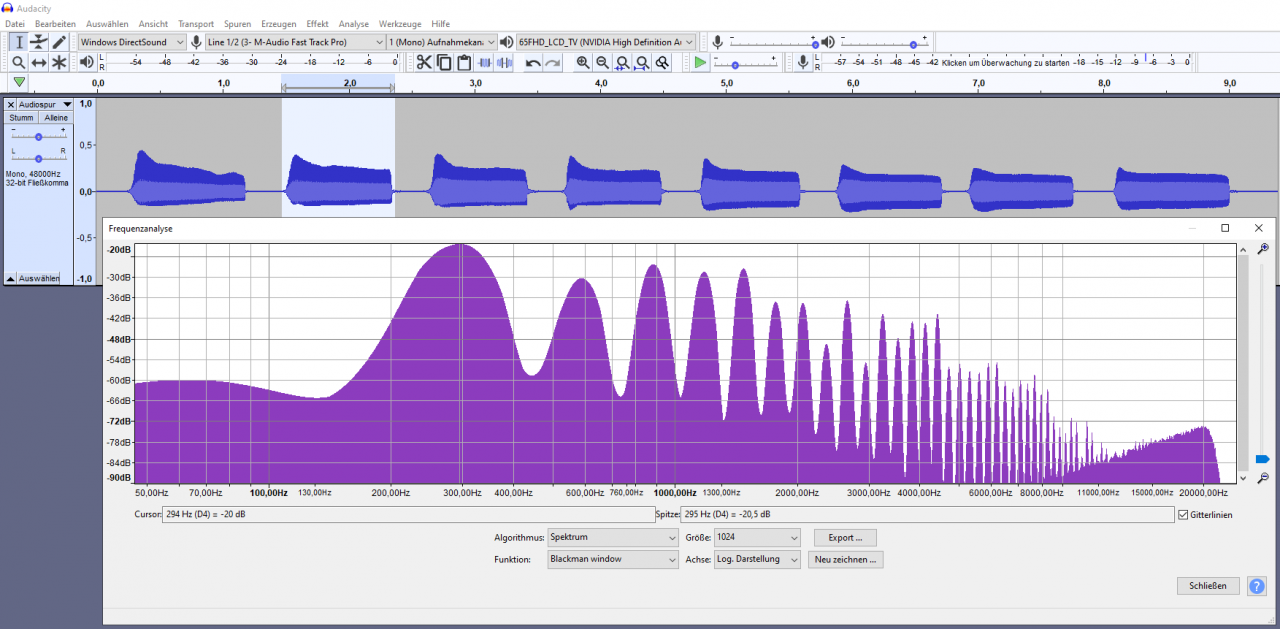
Task: Open Funktion Blackman window dropdown
Action: (x=612, y=559)
